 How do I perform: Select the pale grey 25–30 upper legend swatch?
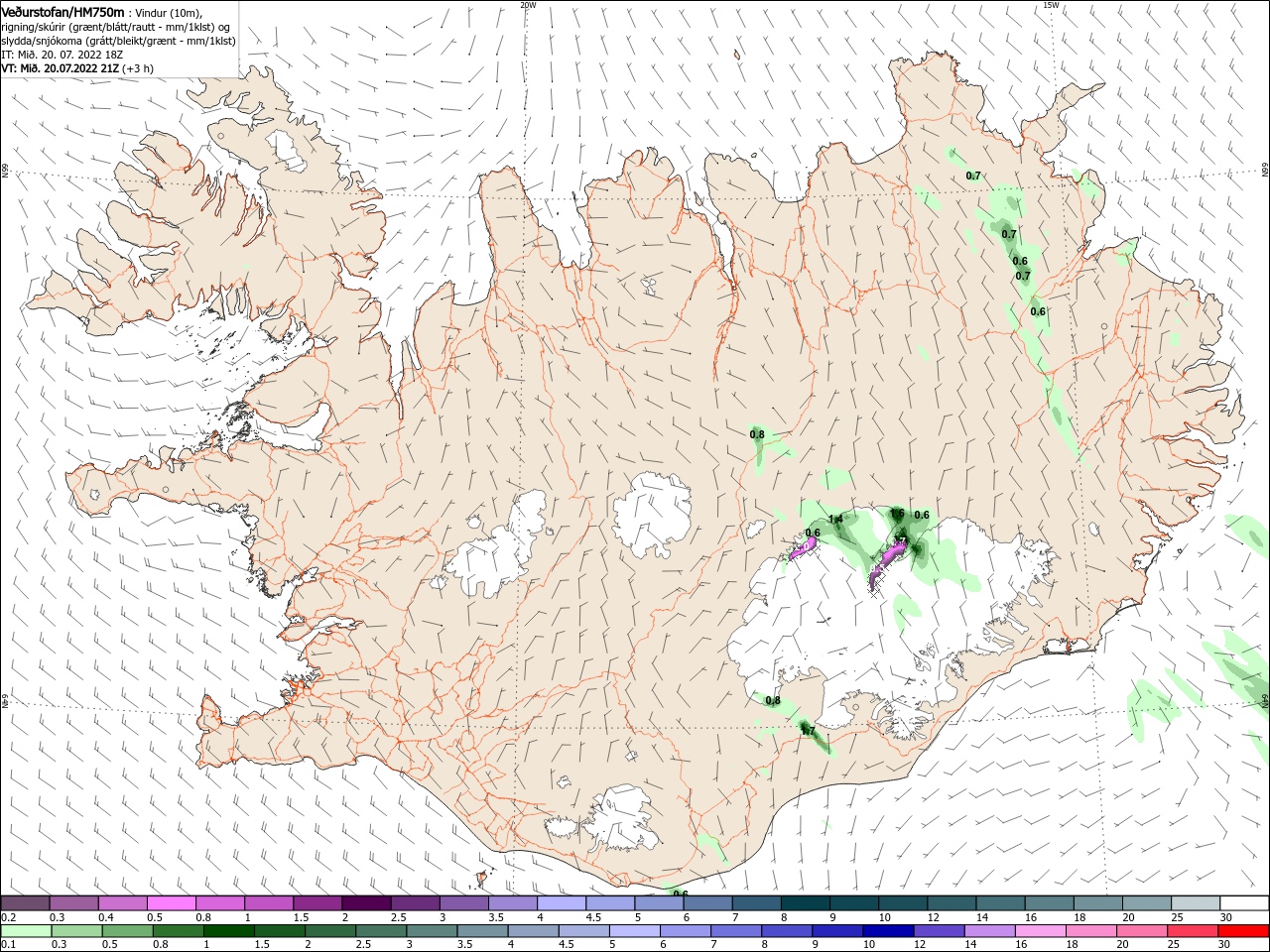point(1197,902)
